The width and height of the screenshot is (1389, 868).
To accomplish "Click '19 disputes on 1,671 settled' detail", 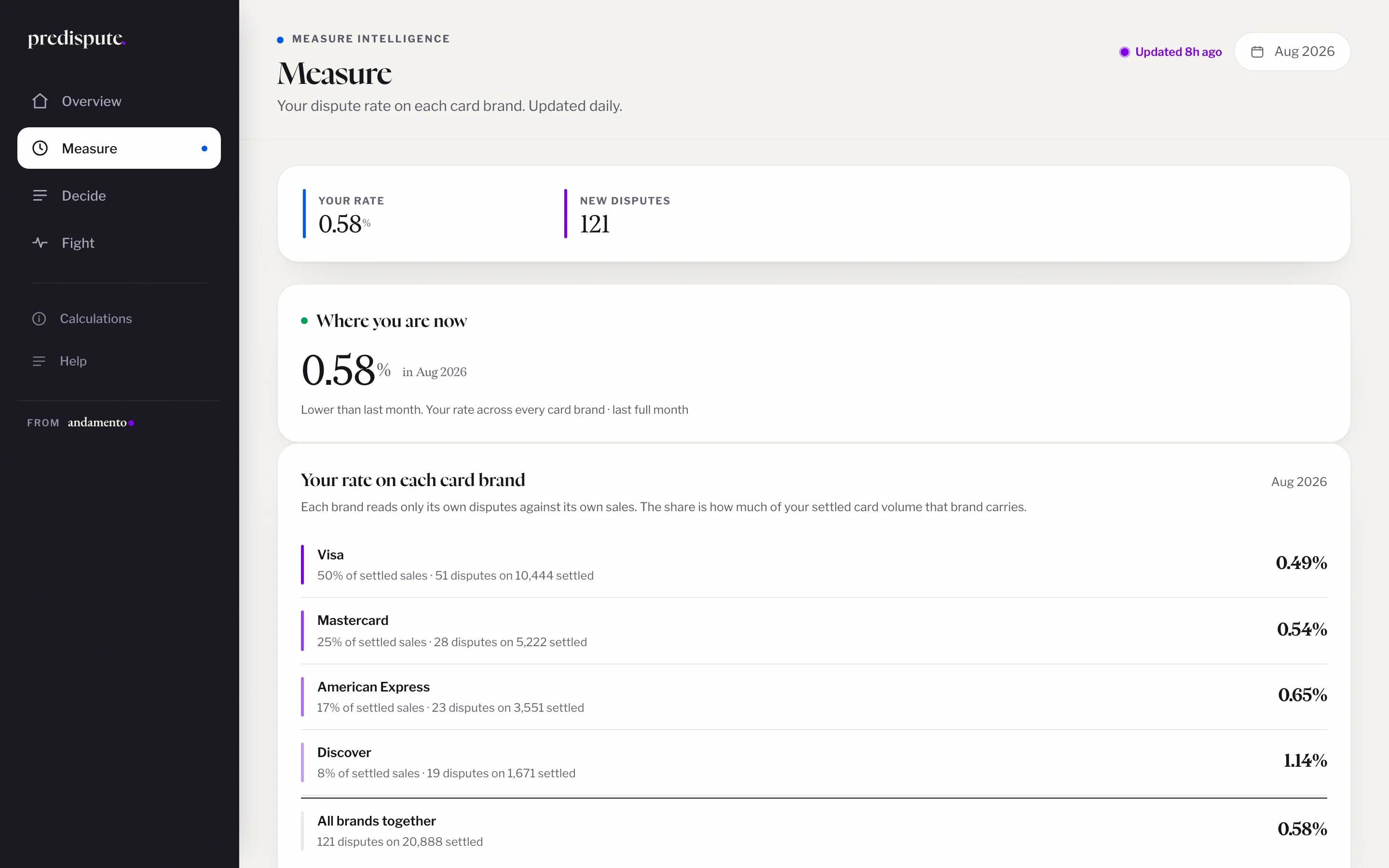I will (501, 773).
